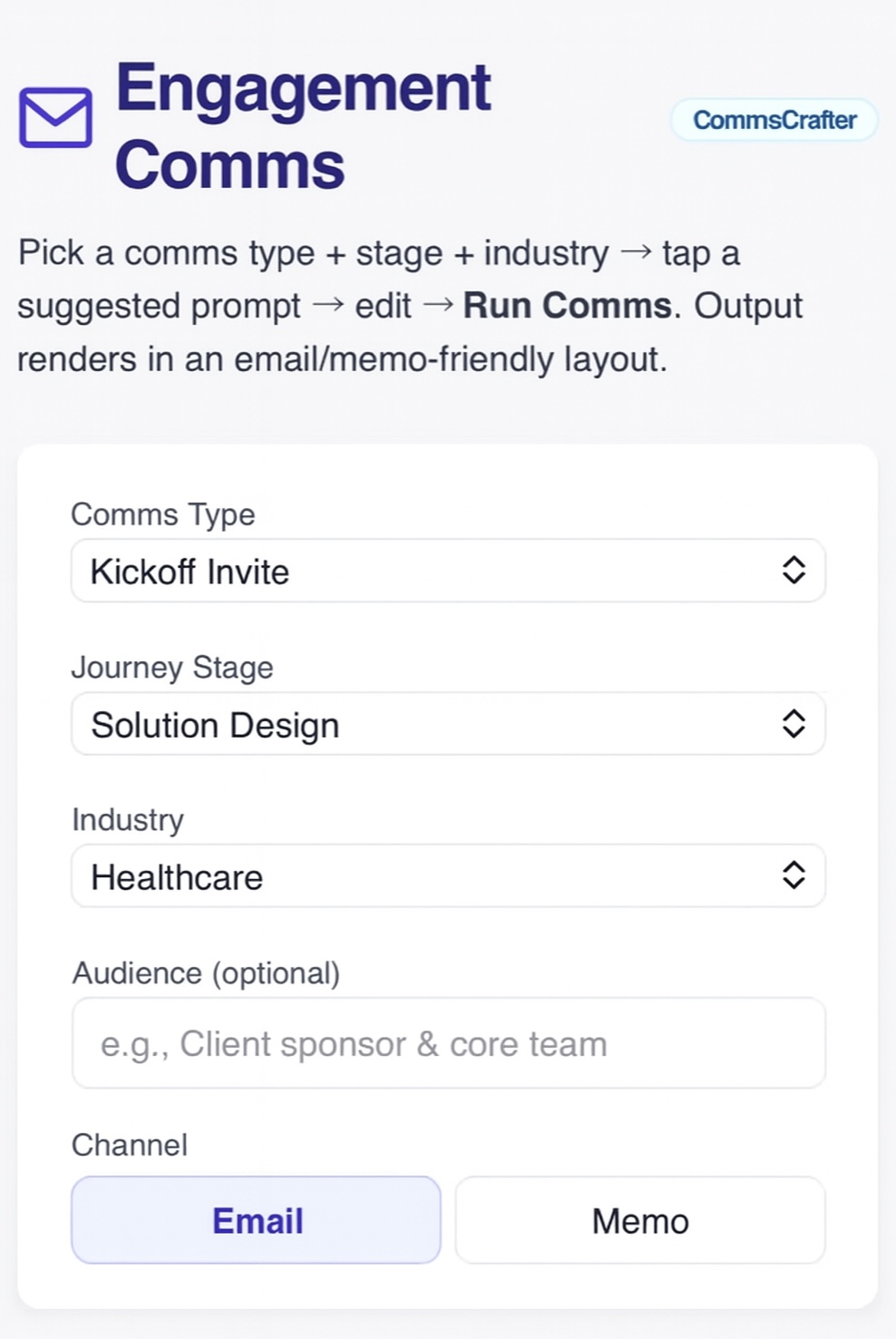Screen dimensions: 896x1339
Task: Click the Journey Stage chevron arrows
Action: 794,723
